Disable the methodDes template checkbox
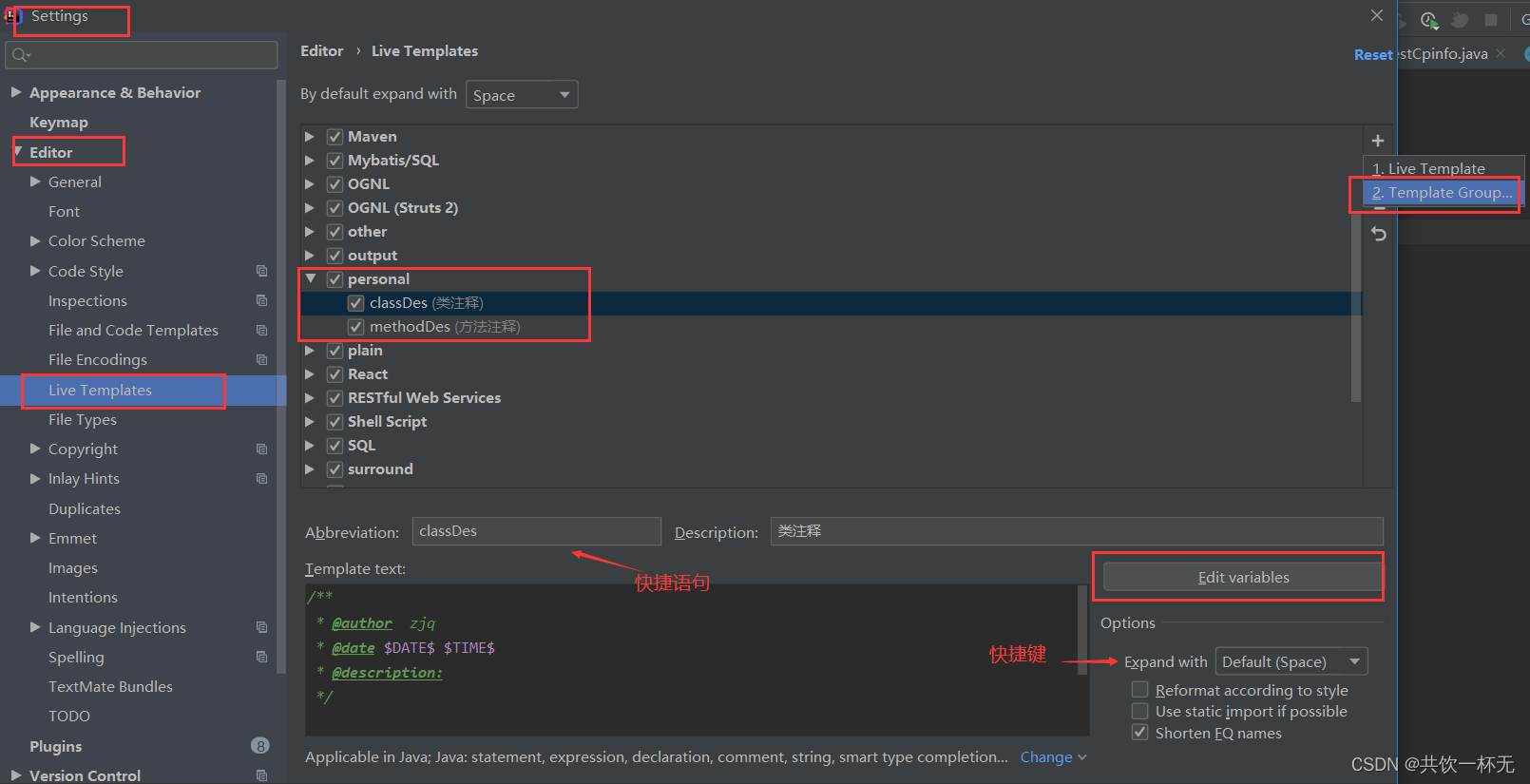The image size is (1530, 784). pos(355,326)
